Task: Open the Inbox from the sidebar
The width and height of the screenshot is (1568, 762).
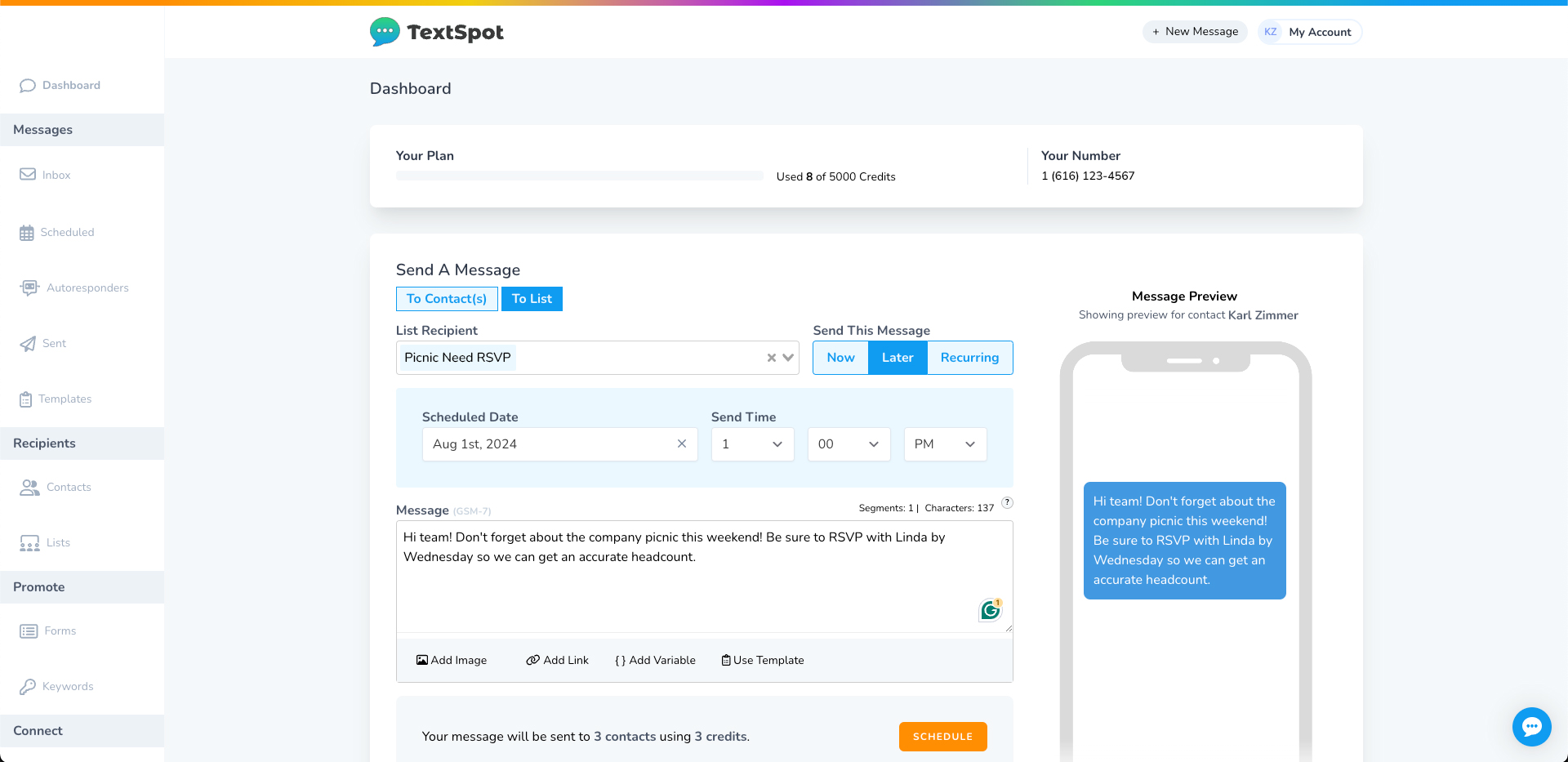Action: coord(29,174)
